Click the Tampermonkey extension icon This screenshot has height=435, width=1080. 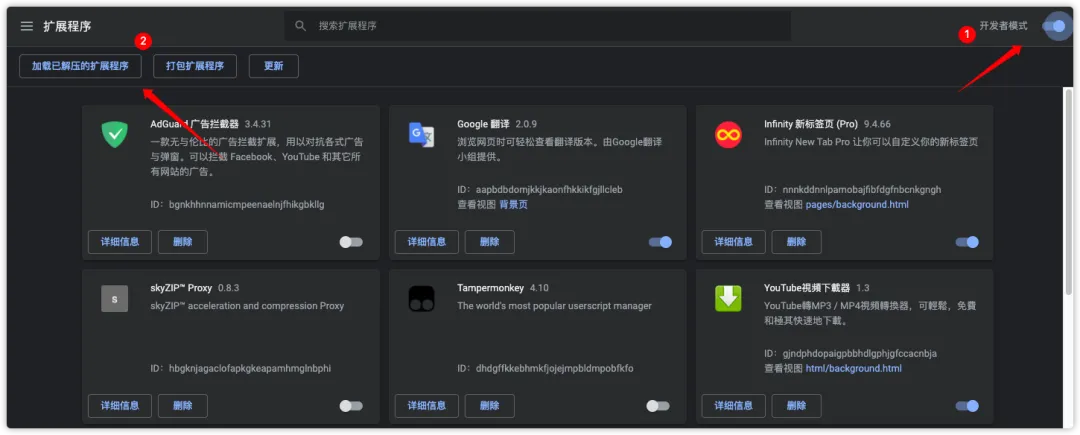point(422,299)
